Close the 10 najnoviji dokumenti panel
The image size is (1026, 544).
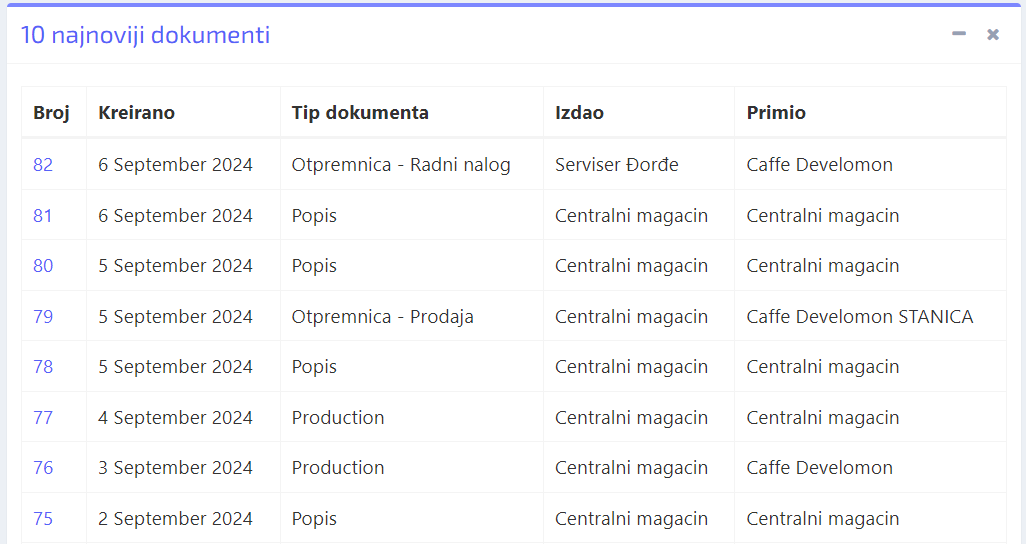pos(992,34)
